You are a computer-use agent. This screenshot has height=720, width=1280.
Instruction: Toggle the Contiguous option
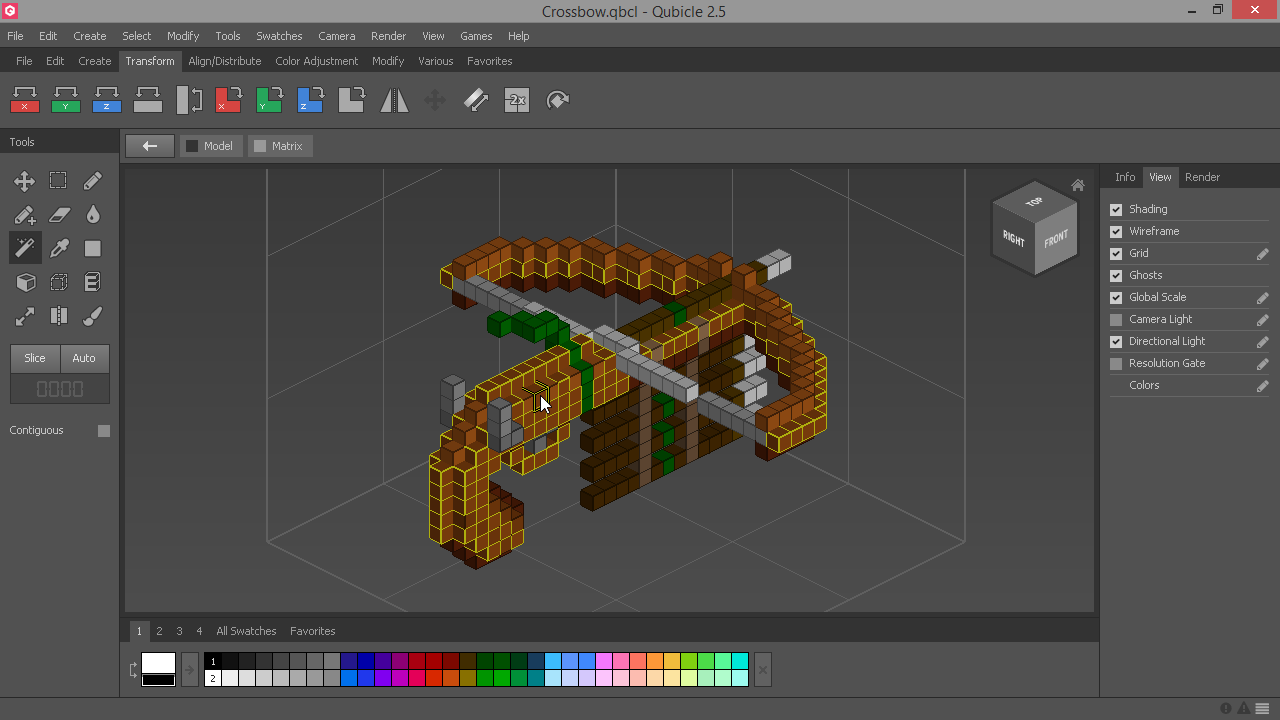point(104,430)
